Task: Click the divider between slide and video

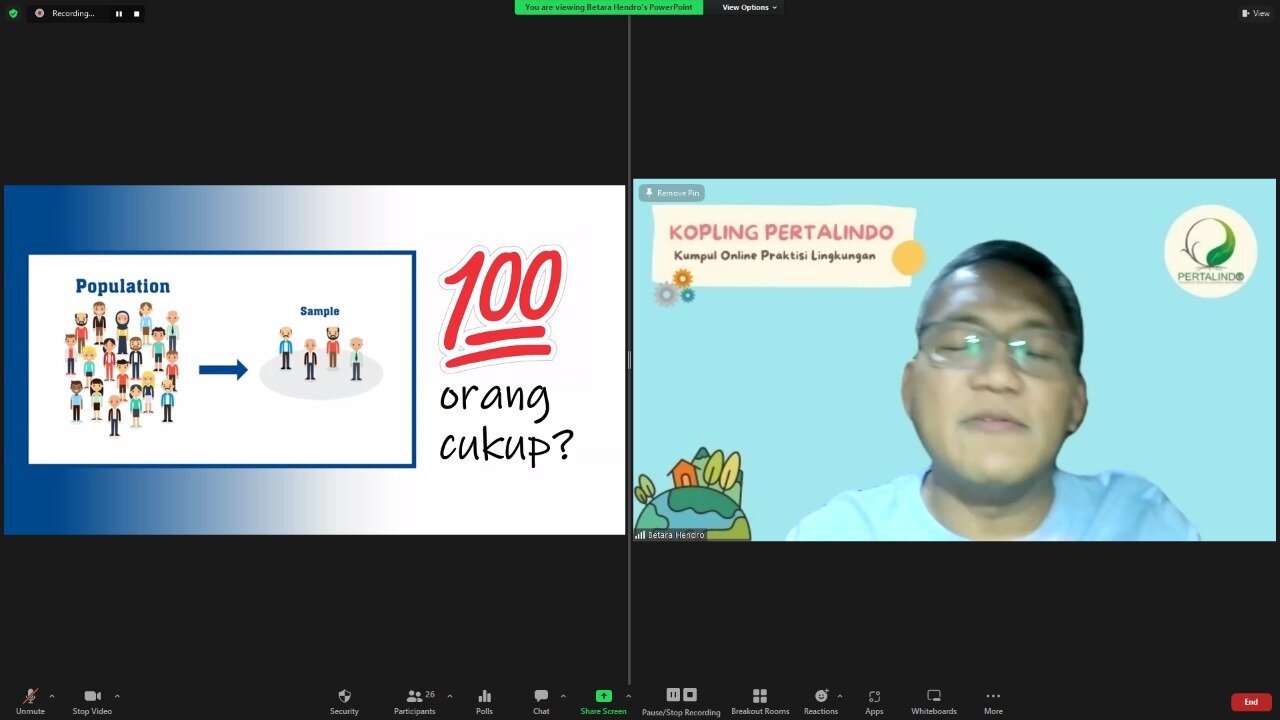Action: [629, 360]
